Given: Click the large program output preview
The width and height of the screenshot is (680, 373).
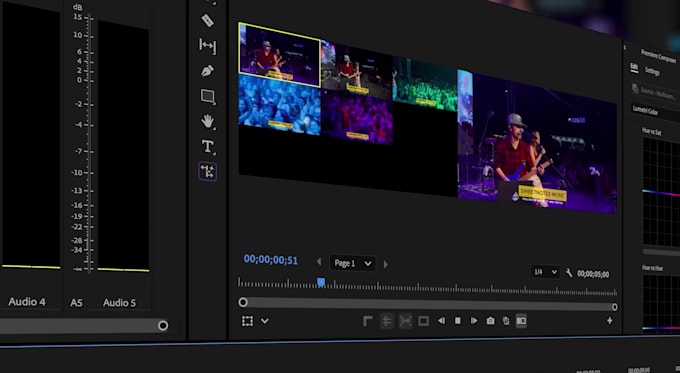Looking at the screenshot, I should click(x=537, y=142).
